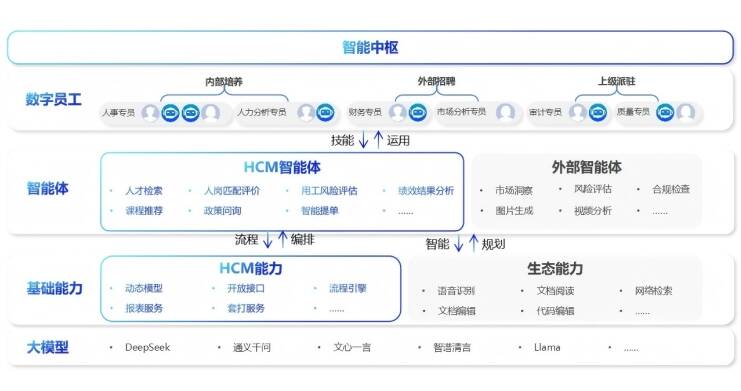
Task: Click 报表服务 item
Action: [x=144, y=308]
